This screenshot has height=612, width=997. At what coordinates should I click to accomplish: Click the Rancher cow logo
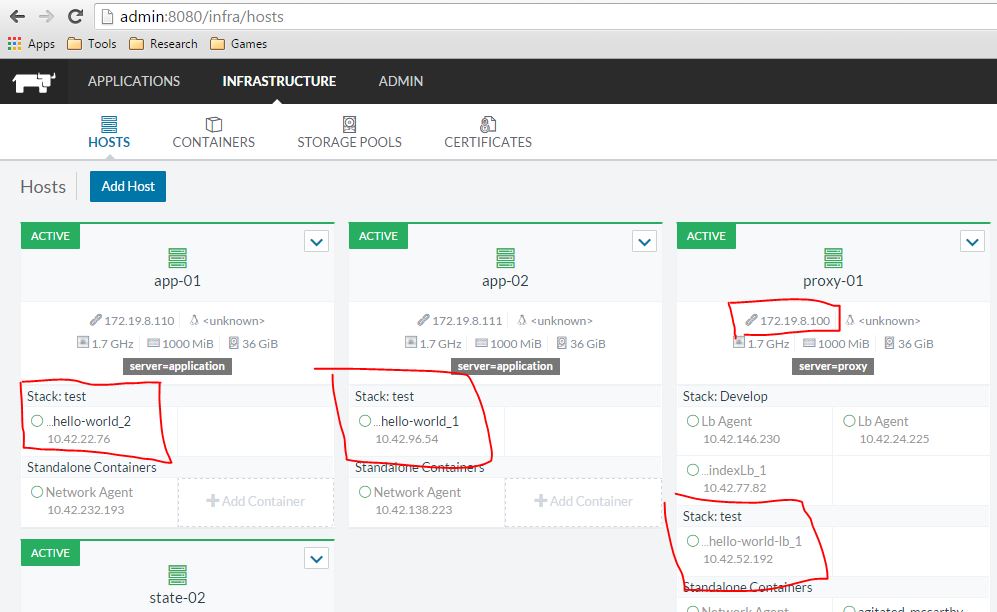pyautogui.click(x=34, y=82)
